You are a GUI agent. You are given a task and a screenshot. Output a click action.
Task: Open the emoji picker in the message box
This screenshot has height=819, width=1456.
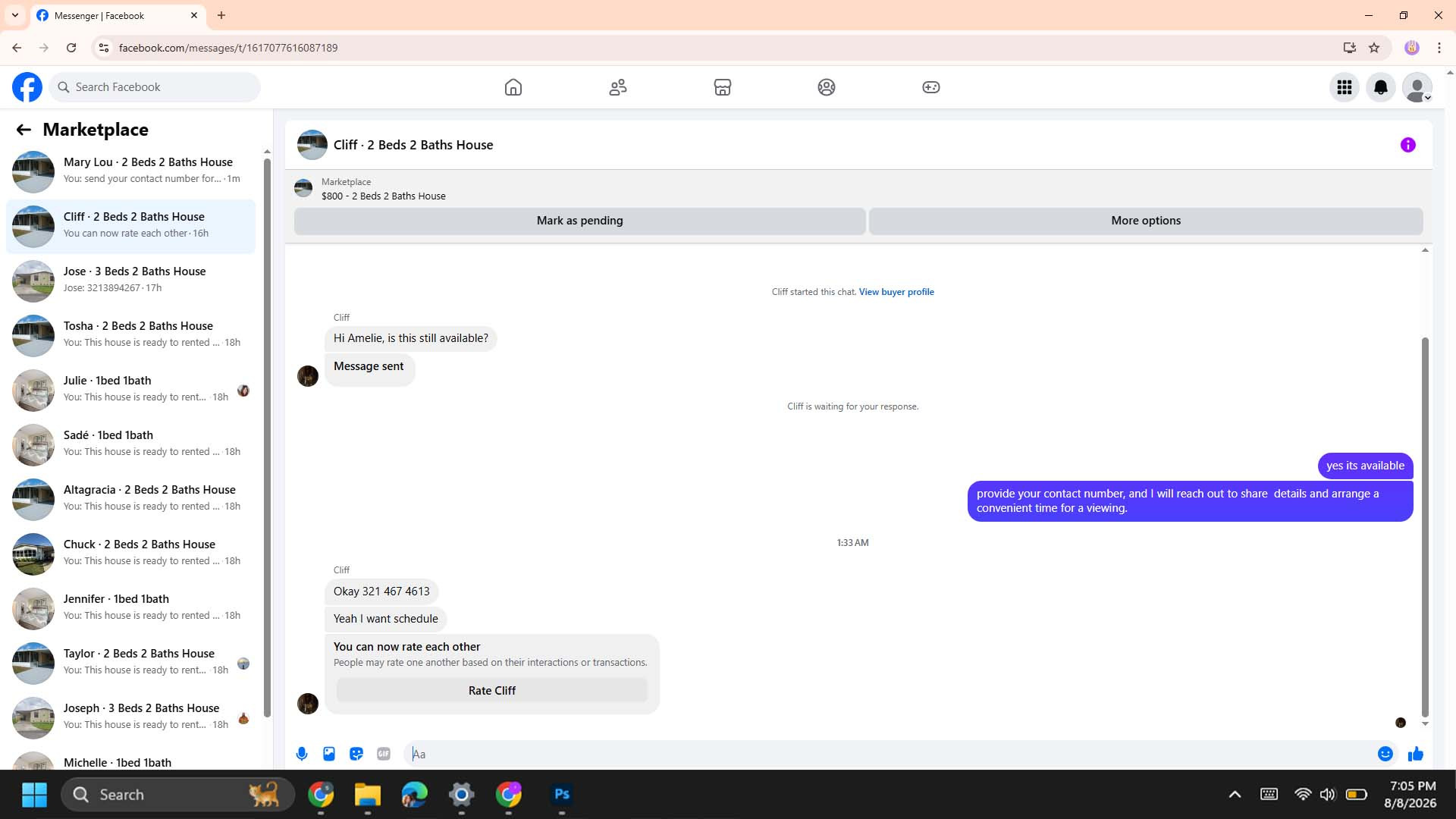point(1385,754)
